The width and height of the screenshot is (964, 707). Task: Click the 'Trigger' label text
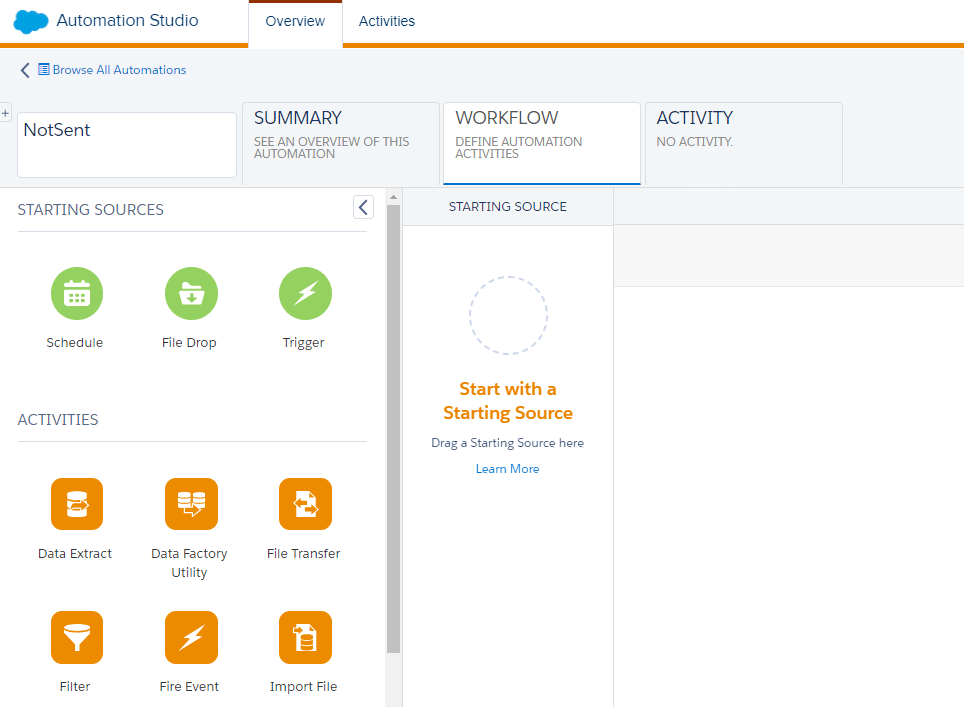(x=304, y=342)
